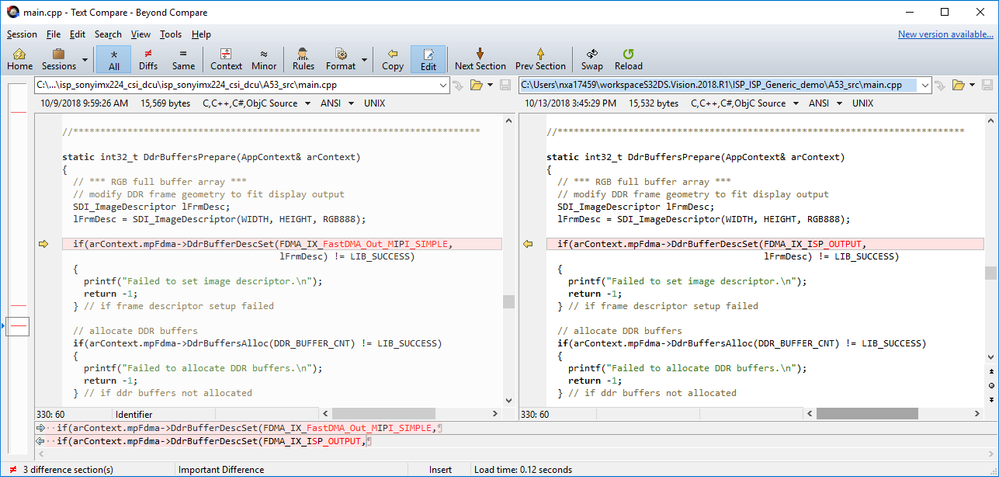Expand the Format dropdown arrow
The height and width of the screenshot is (477, 999).
pos(364,59)
